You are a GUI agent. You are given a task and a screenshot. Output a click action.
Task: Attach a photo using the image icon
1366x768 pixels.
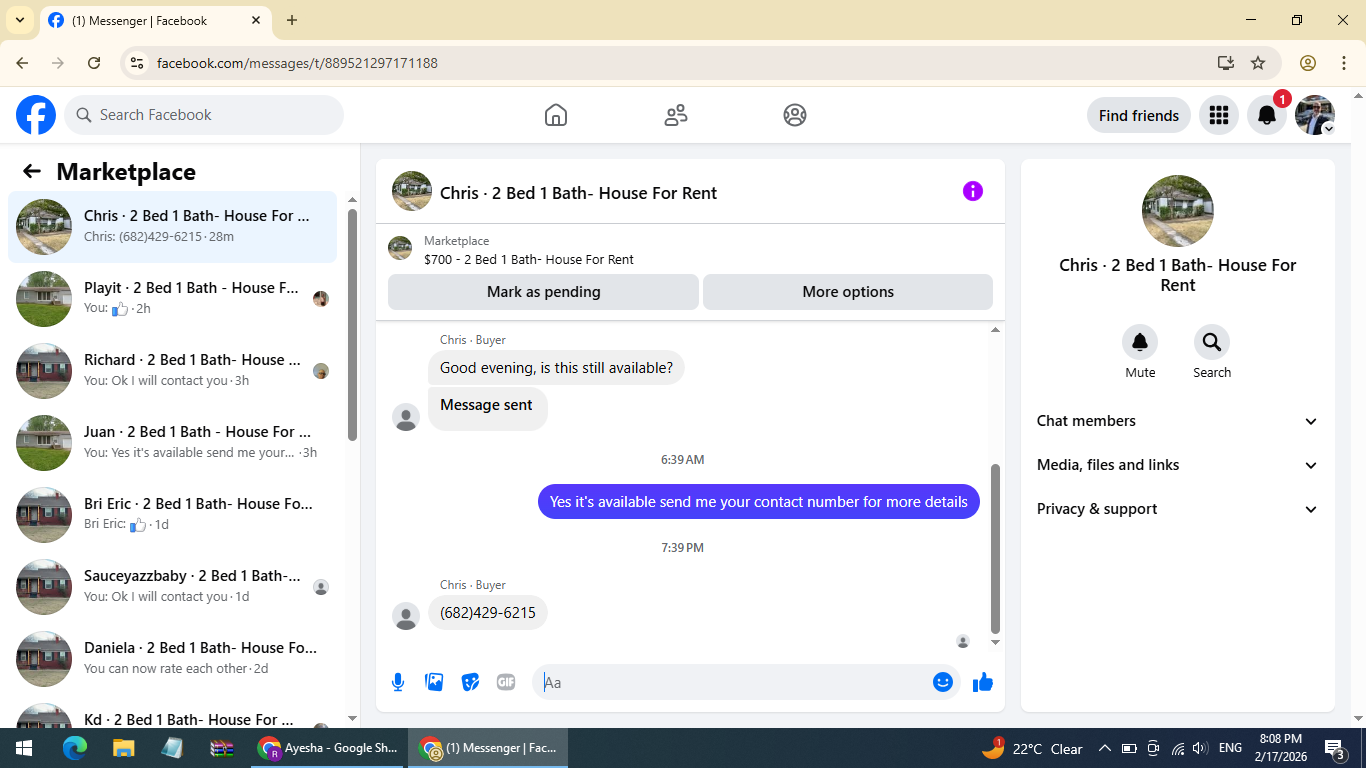pyautogui.click(x=434, y=682)
